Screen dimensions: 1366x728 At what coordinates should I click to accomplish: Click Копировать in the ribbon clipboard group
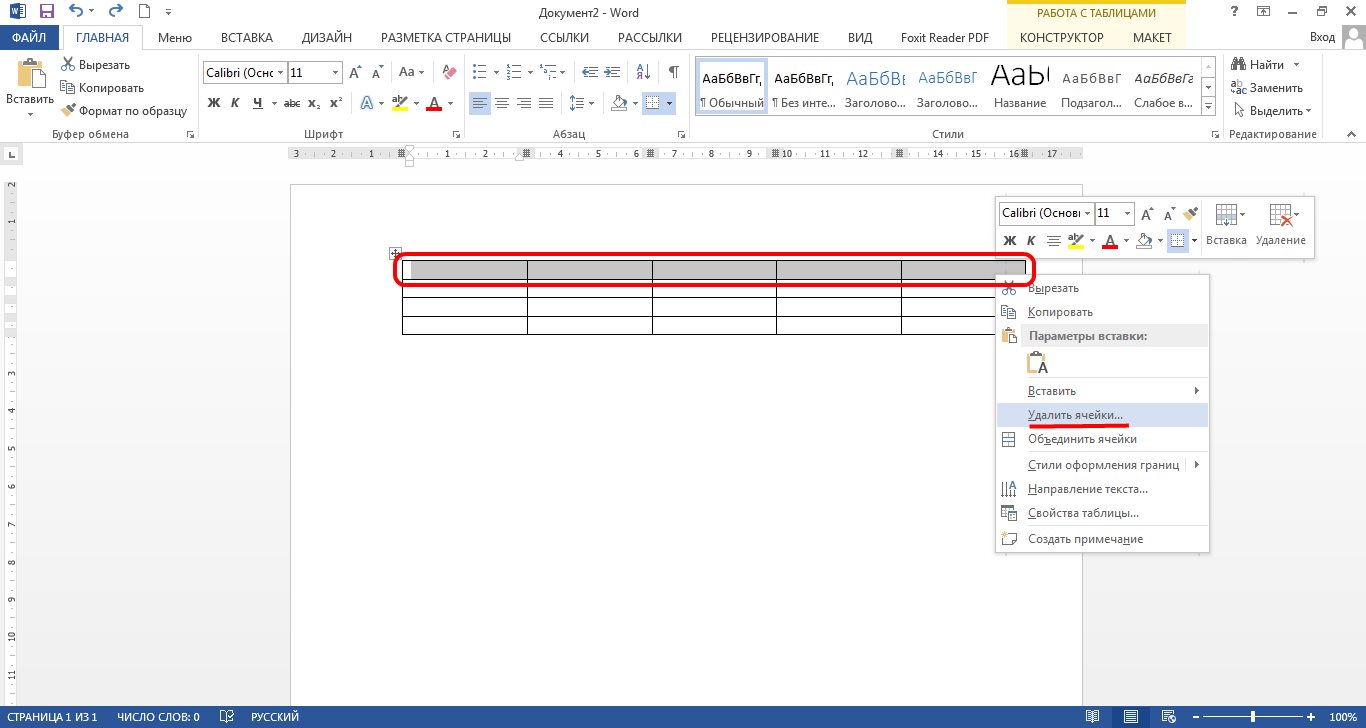(x=102, y=88)
